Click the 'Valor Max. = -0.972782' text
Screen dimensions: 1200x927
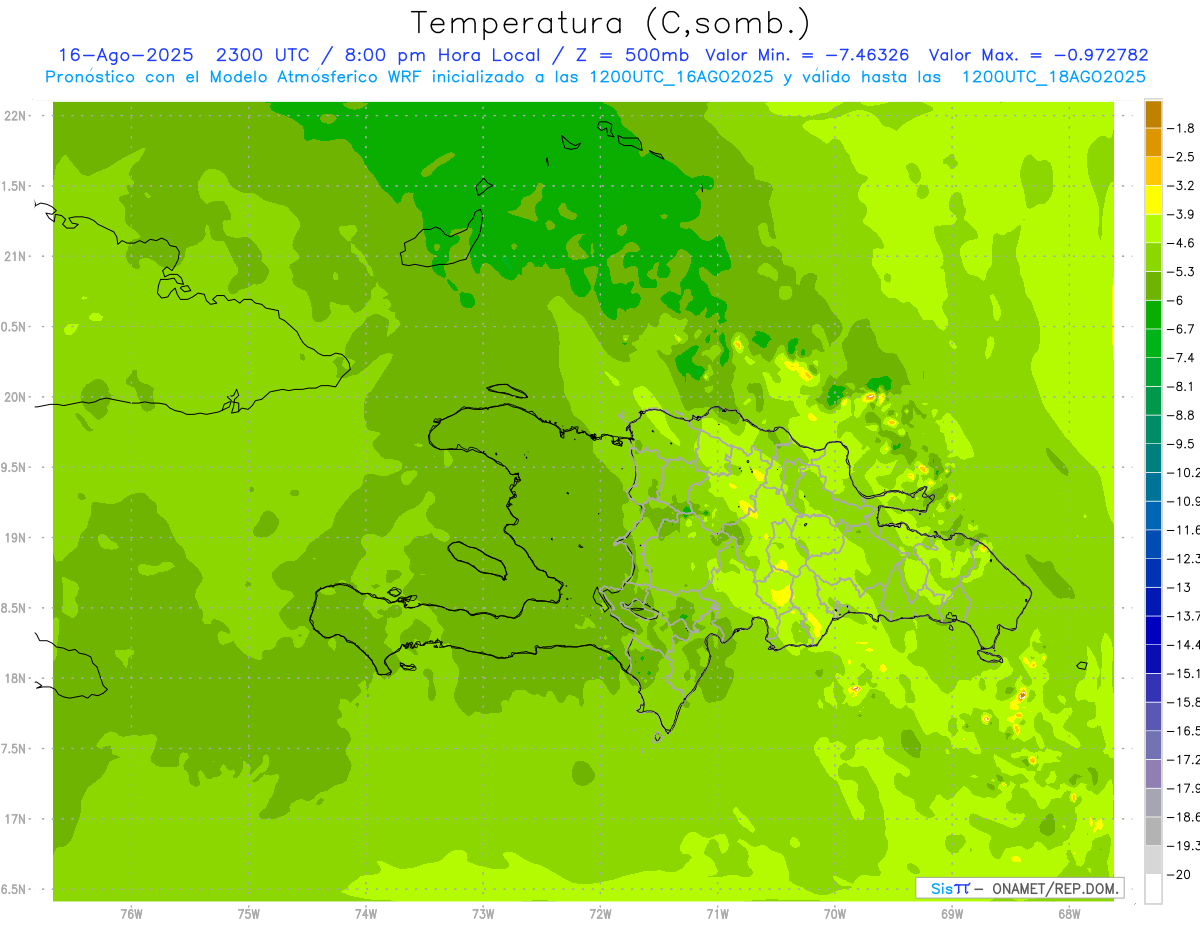(x=1038, y=55)
